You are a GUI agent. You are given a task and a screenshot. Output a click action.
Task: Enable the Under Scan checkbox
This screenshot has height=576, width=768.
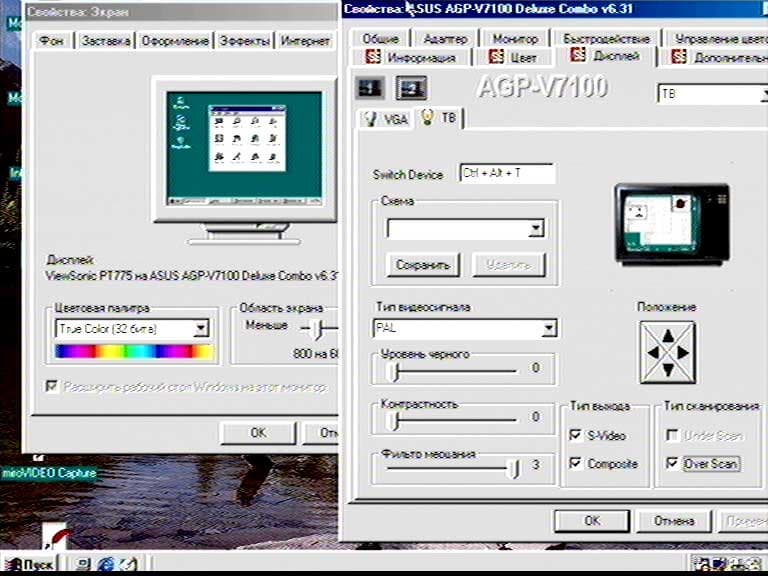pos(672,435)
